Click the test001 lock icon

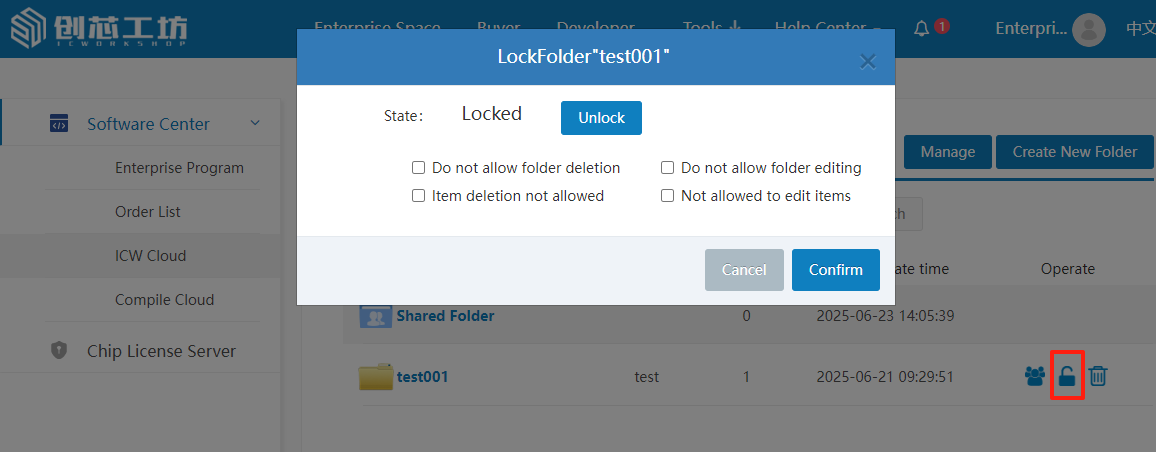(1067, 377)
